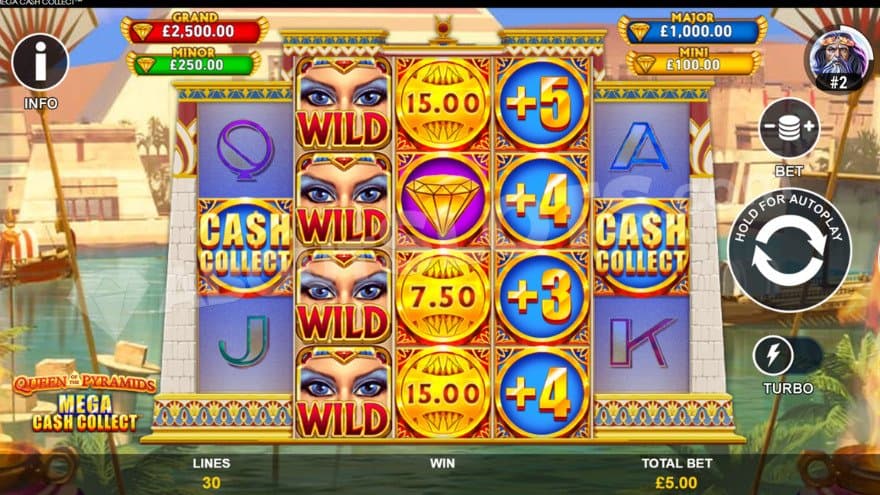Click the purple Q card symbol
The width and height of the screenshot is (880, 495).
pos(245,150)
